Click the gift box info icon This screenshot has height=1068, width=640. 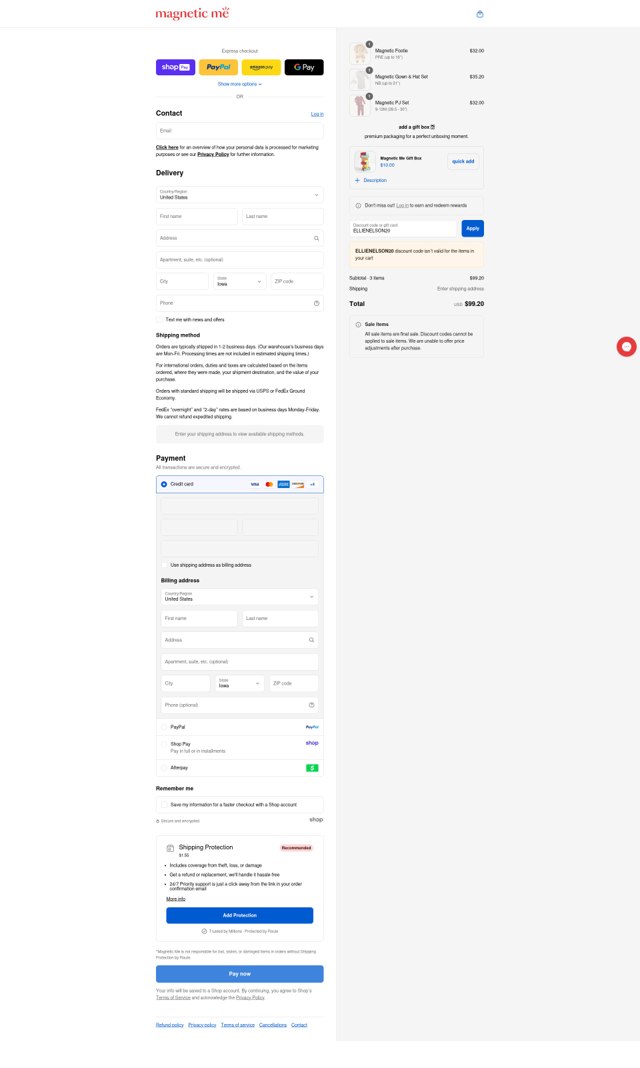432,127
